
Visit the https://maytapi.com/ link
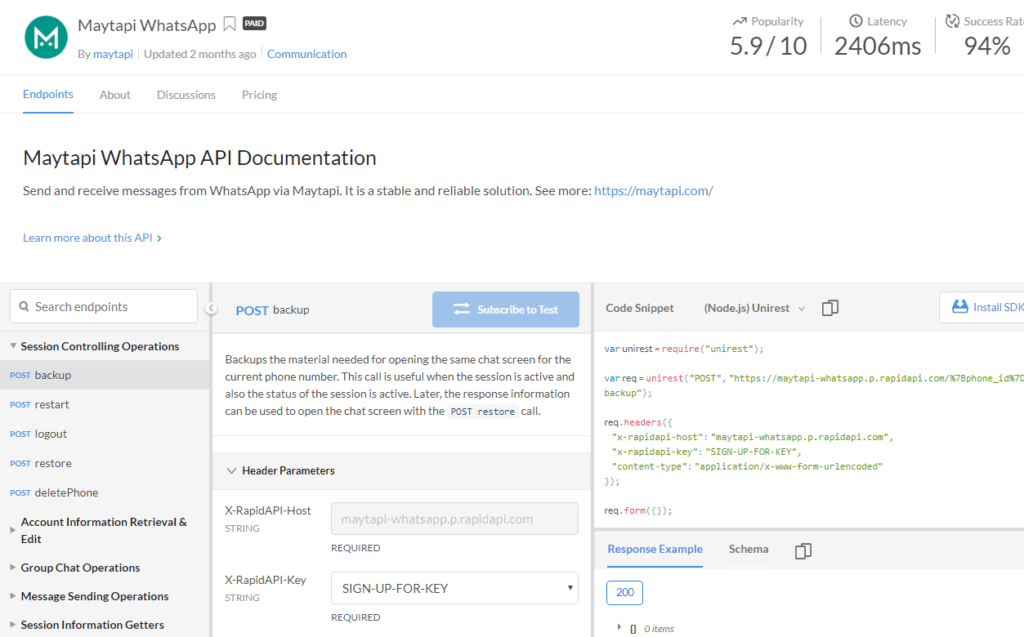pos(653,191)
